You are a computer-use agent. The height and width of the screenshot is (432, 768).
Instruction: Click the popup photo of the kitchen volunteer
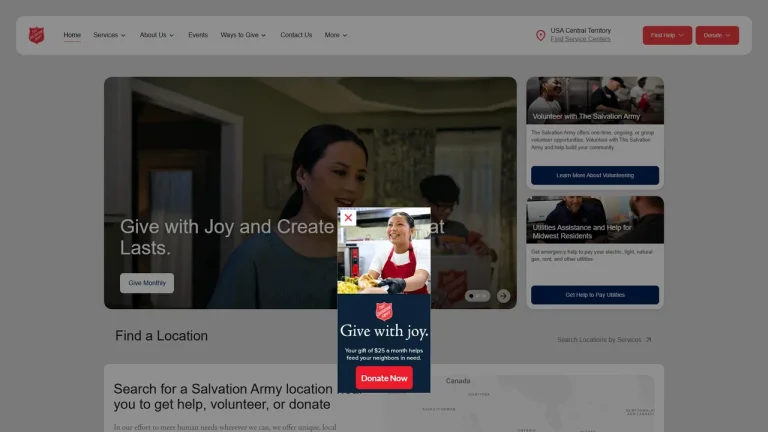coord(384,251)
